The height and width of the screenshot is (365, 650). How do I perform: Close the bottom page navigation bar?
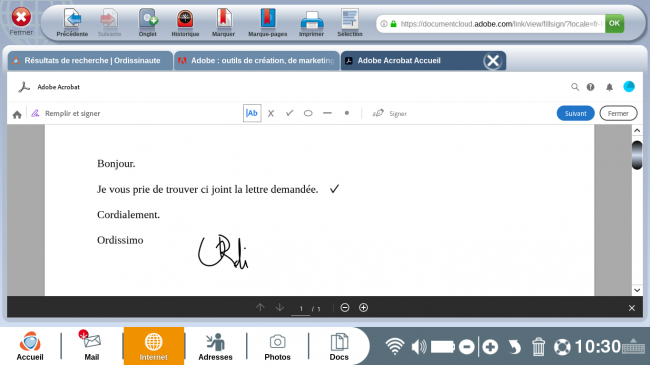631,308
